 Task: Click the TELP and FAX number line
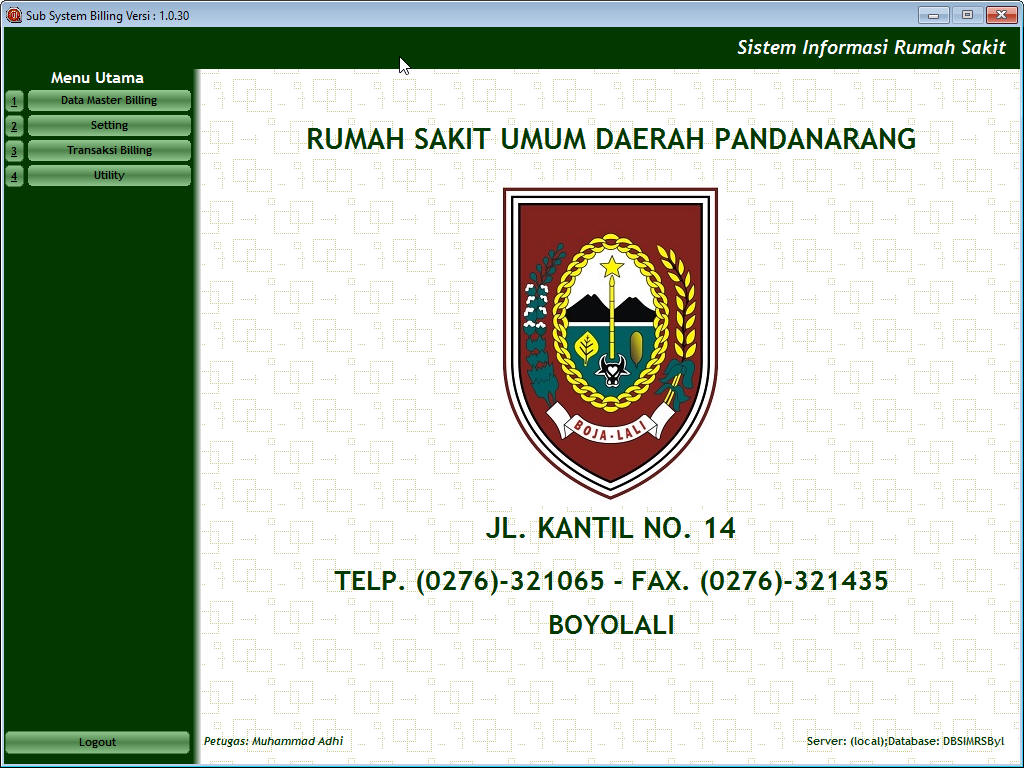point(611,581)
